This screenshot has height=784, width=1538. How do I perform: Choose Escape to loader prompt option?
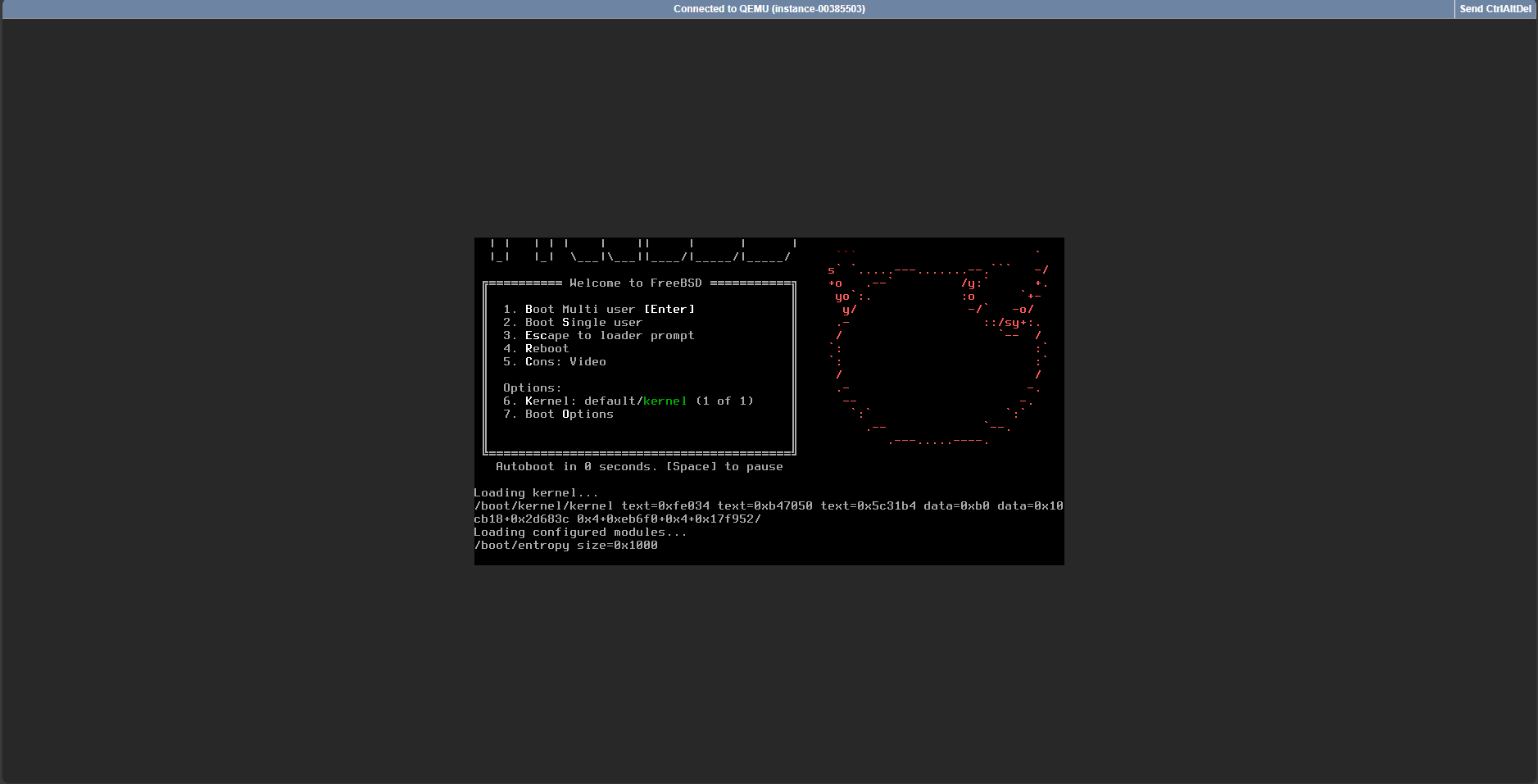coord(599,335)
